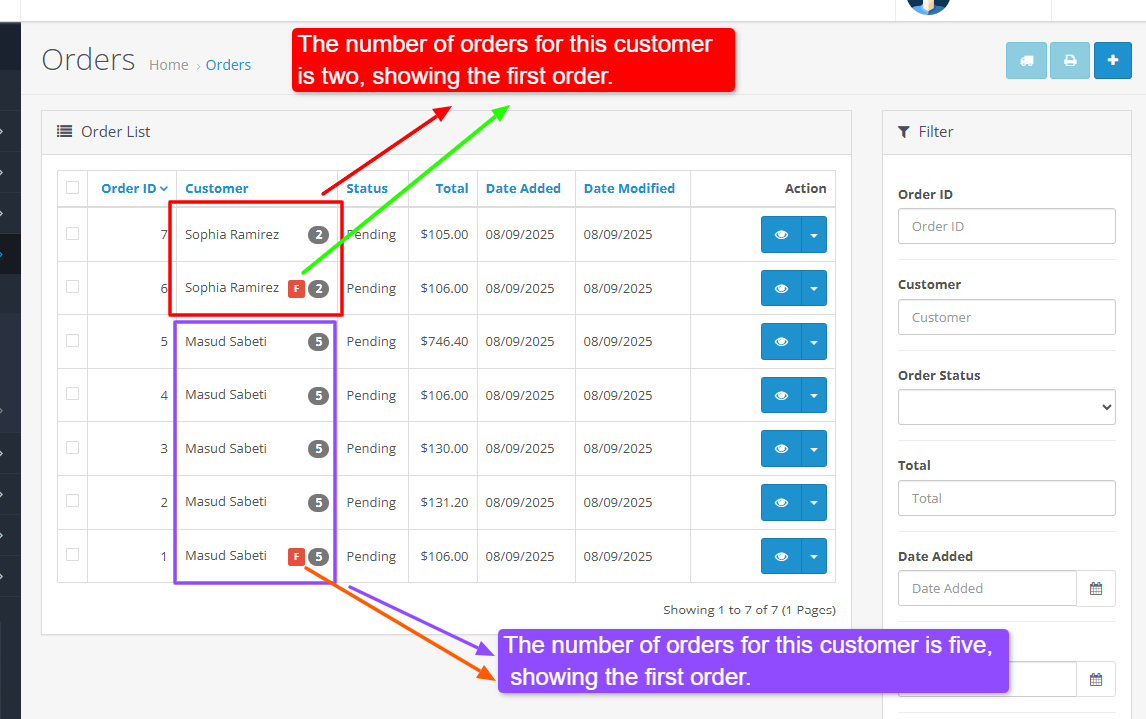Click the print invoice icon button

(1069, 61)
